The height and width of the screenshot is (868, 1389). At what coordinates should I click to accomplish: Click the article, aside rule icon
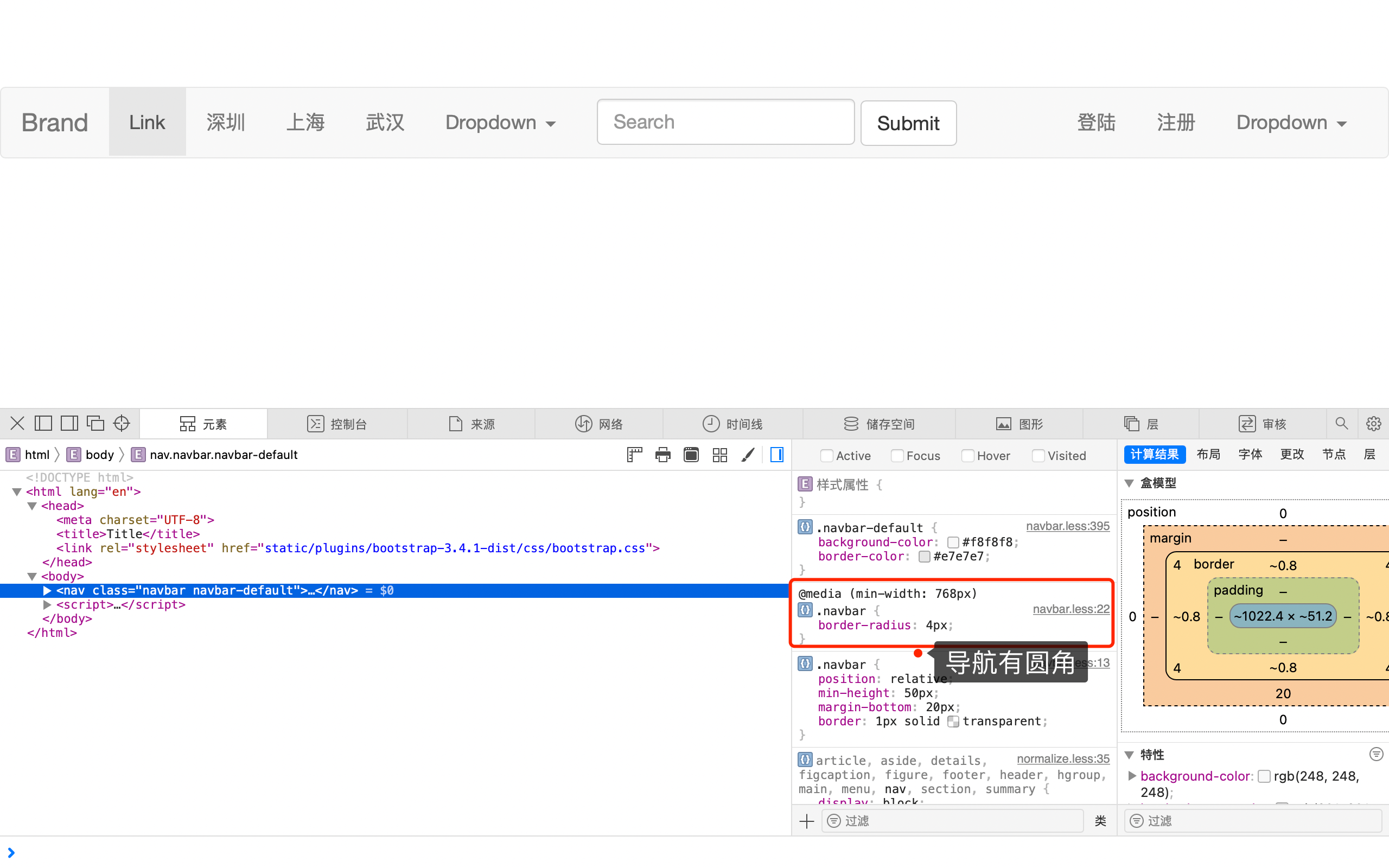point(805,759)
